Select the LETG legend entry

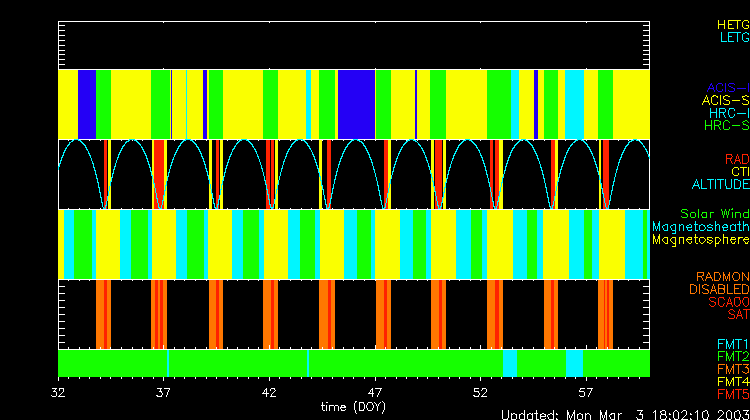(x=733, y=38)
